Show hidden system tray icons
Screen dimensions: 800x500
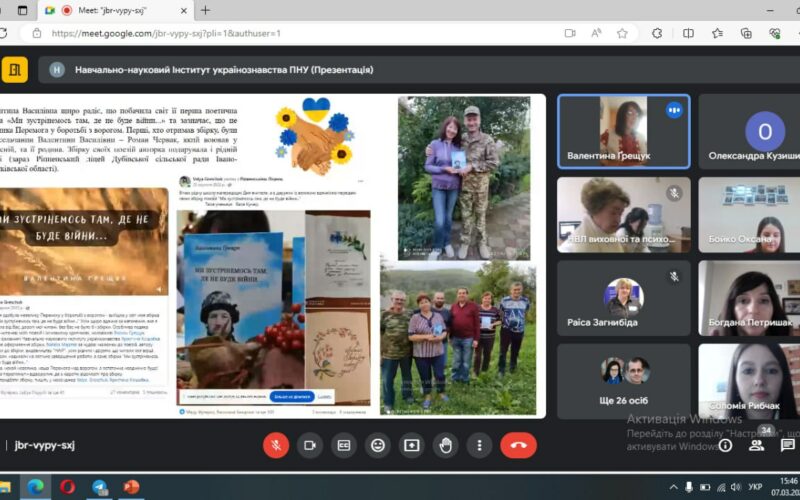pyautogui.click(x=674, y=487)
